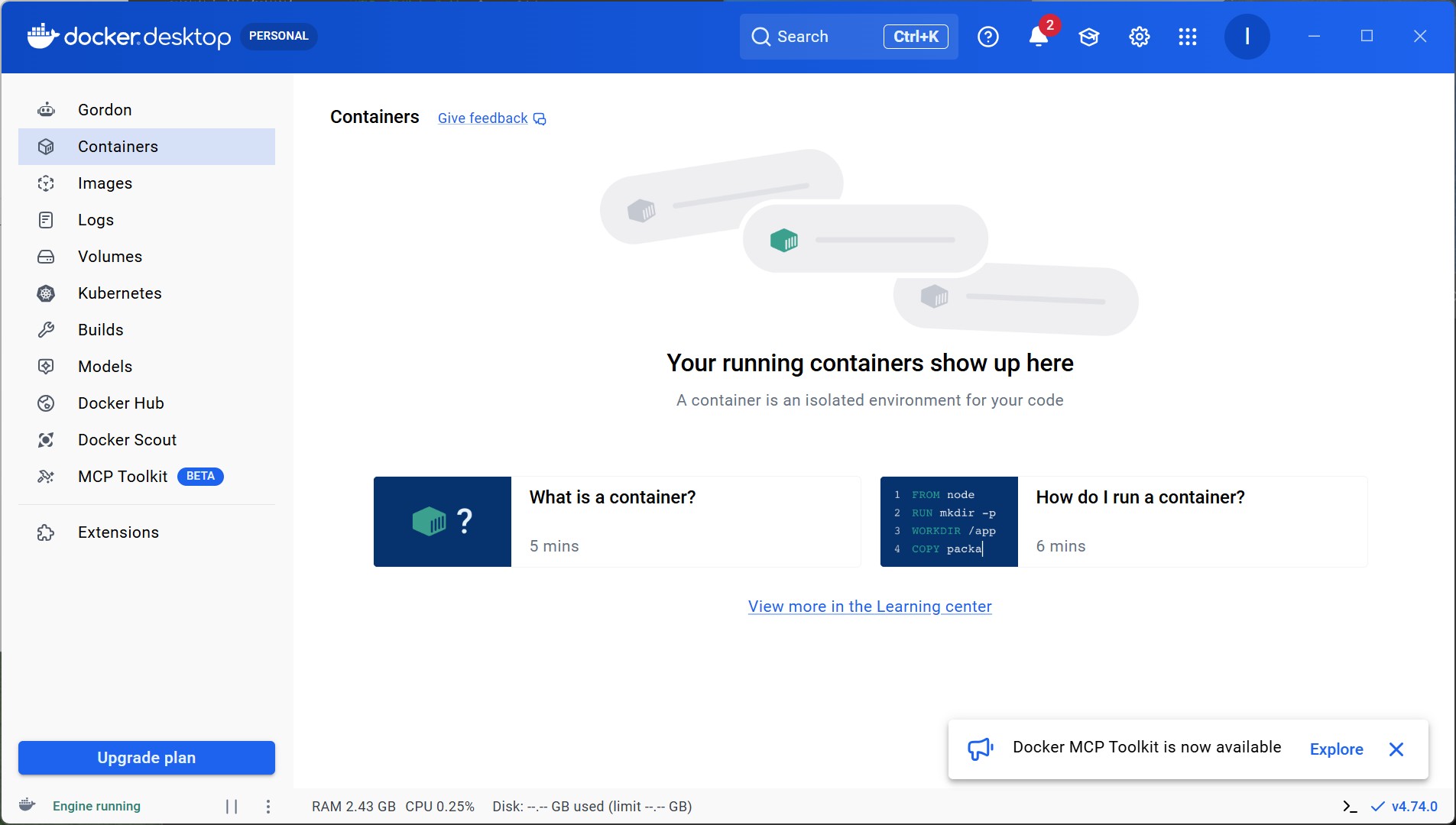
Task: Click the Logs document icon
Action: [46, 220]
